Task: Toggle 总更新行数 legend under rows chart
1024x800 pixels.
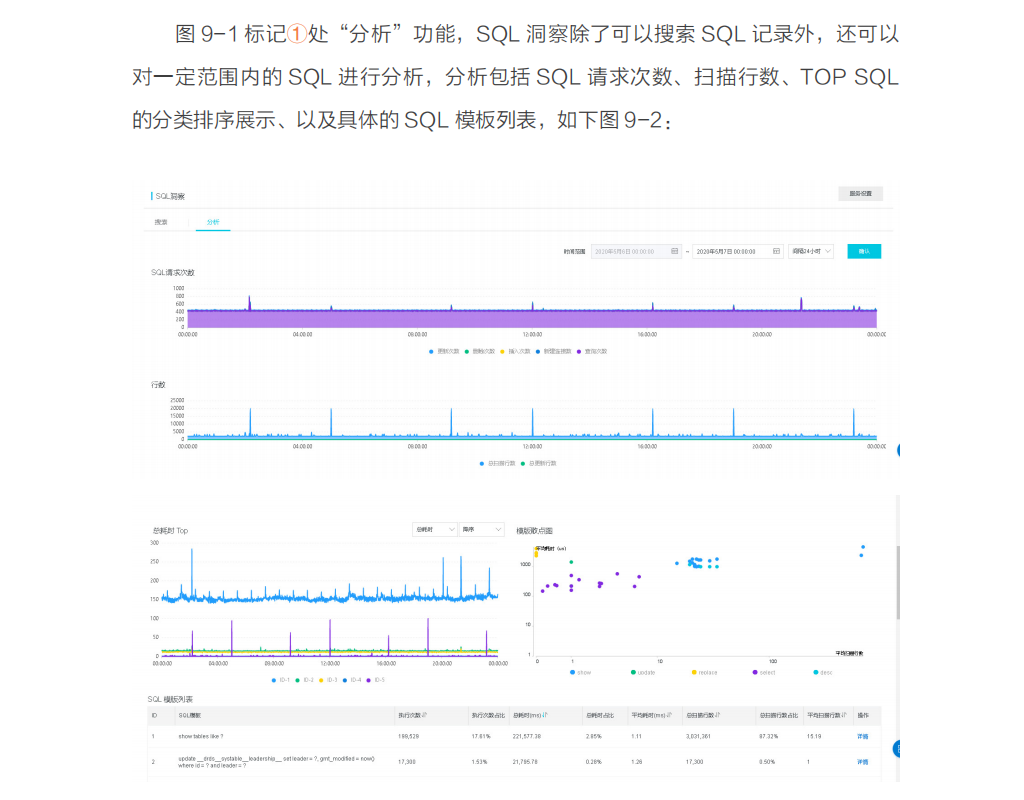Action: [x=539, y=463]
